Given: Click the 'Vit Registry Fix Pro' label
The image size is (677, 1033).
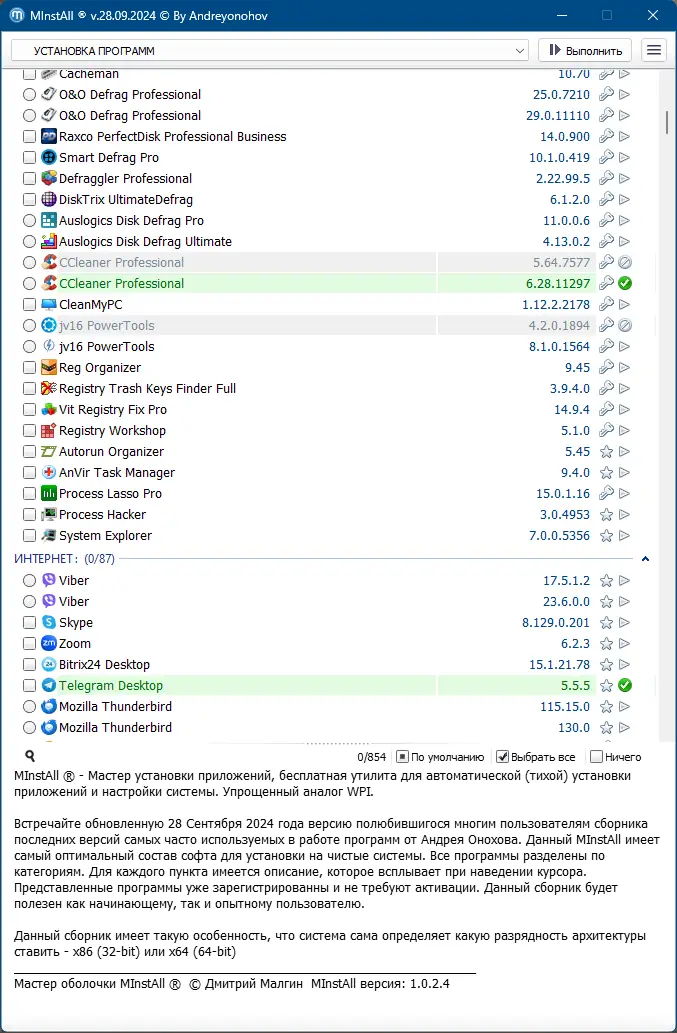Looking at the screenshot, I should (113, 410).
